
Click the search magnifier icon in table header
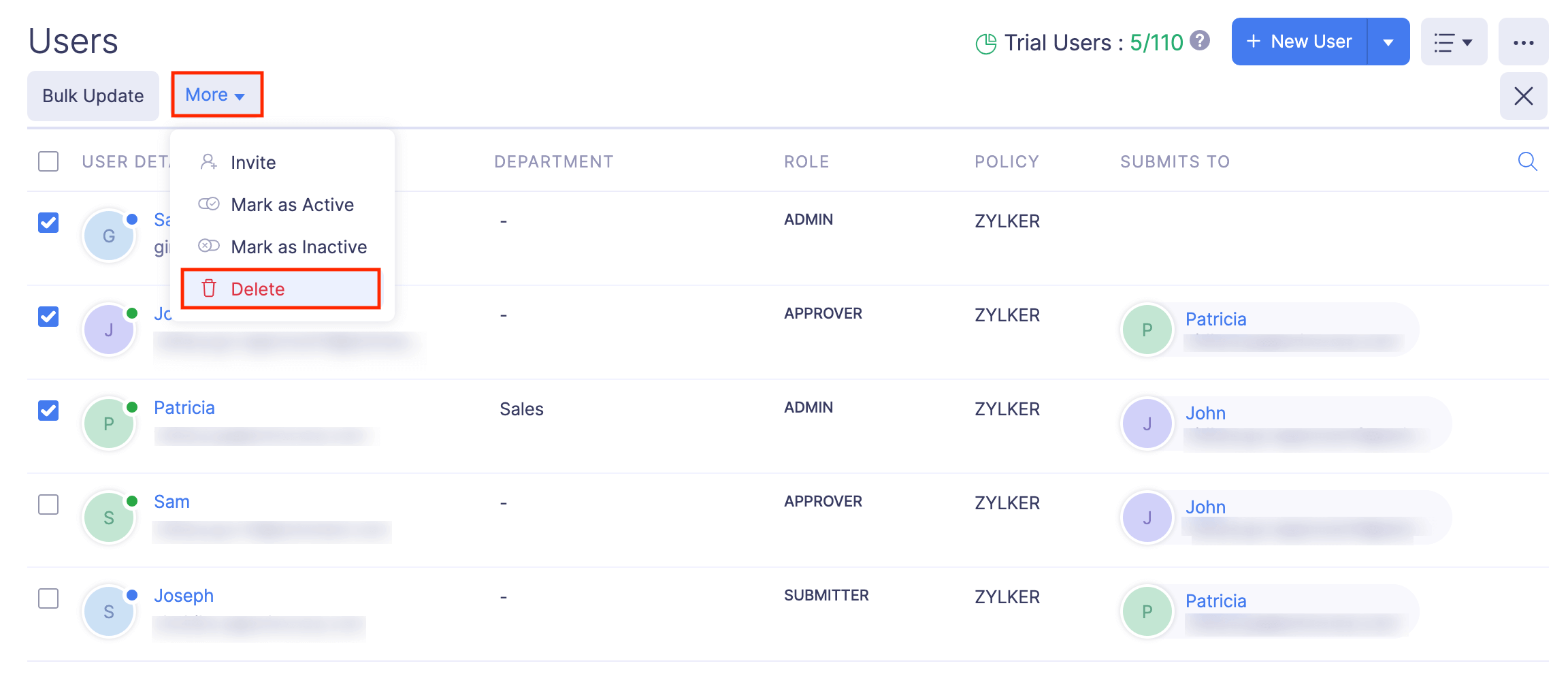(x=1527, y=161)
